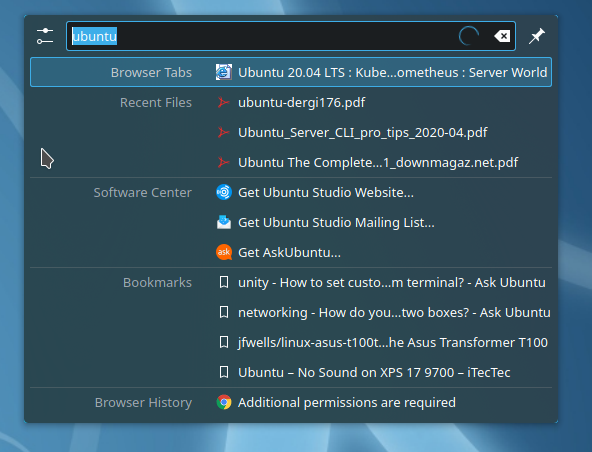Viewport: 592px width, 452px height.
Task: Click the PDF icon for Ubuntu The Complete
Action: click(224, 162)
